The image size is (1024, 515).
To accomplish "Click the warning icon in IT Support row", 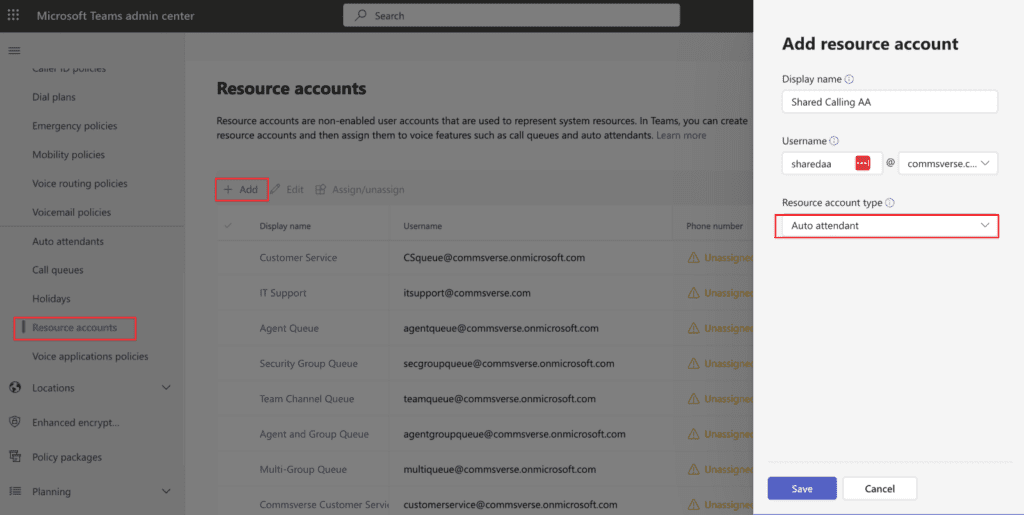I will coord(693,293).
